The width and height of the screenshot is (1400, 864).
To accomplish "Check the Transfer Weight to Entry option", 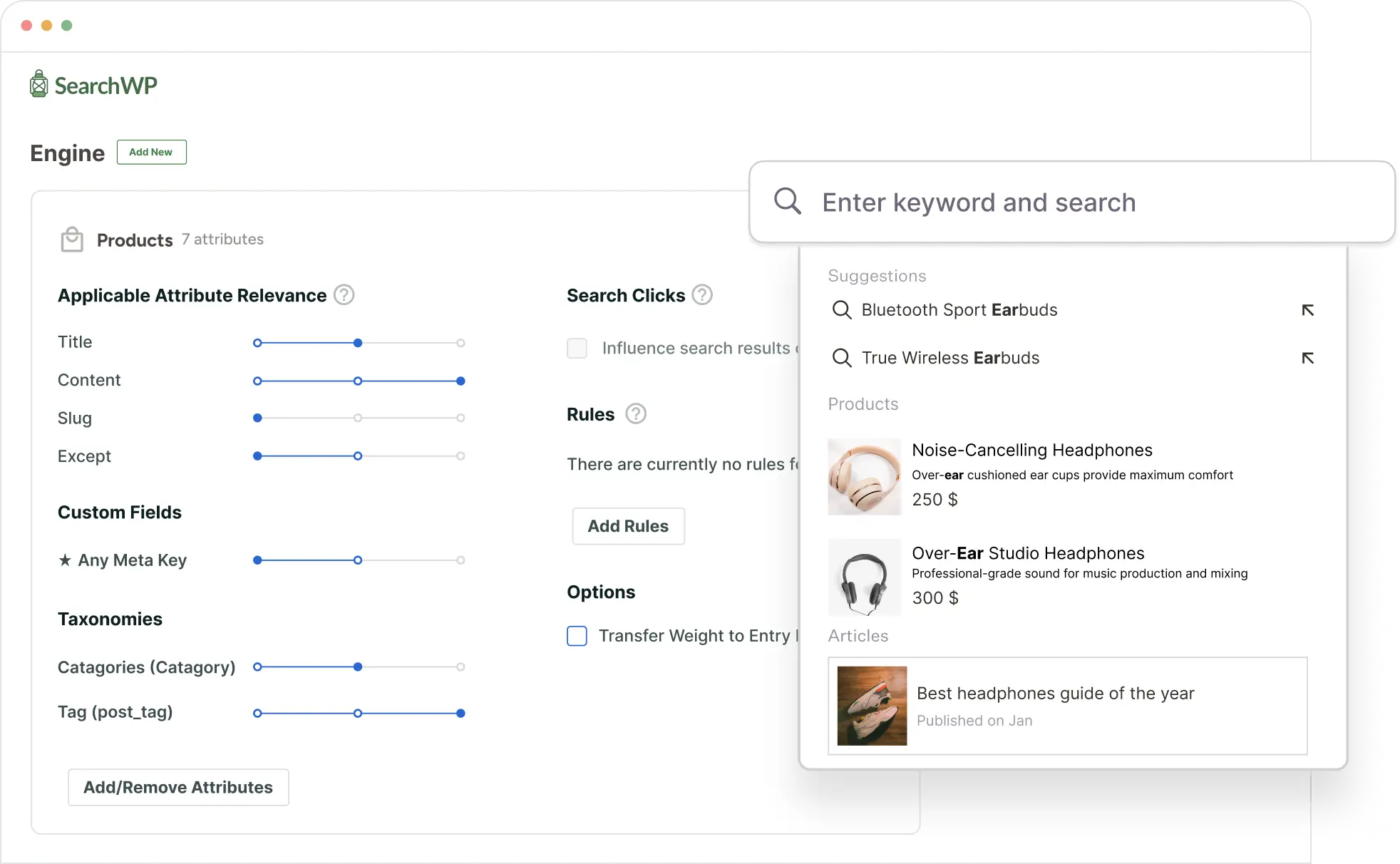I will click(577, 635).
